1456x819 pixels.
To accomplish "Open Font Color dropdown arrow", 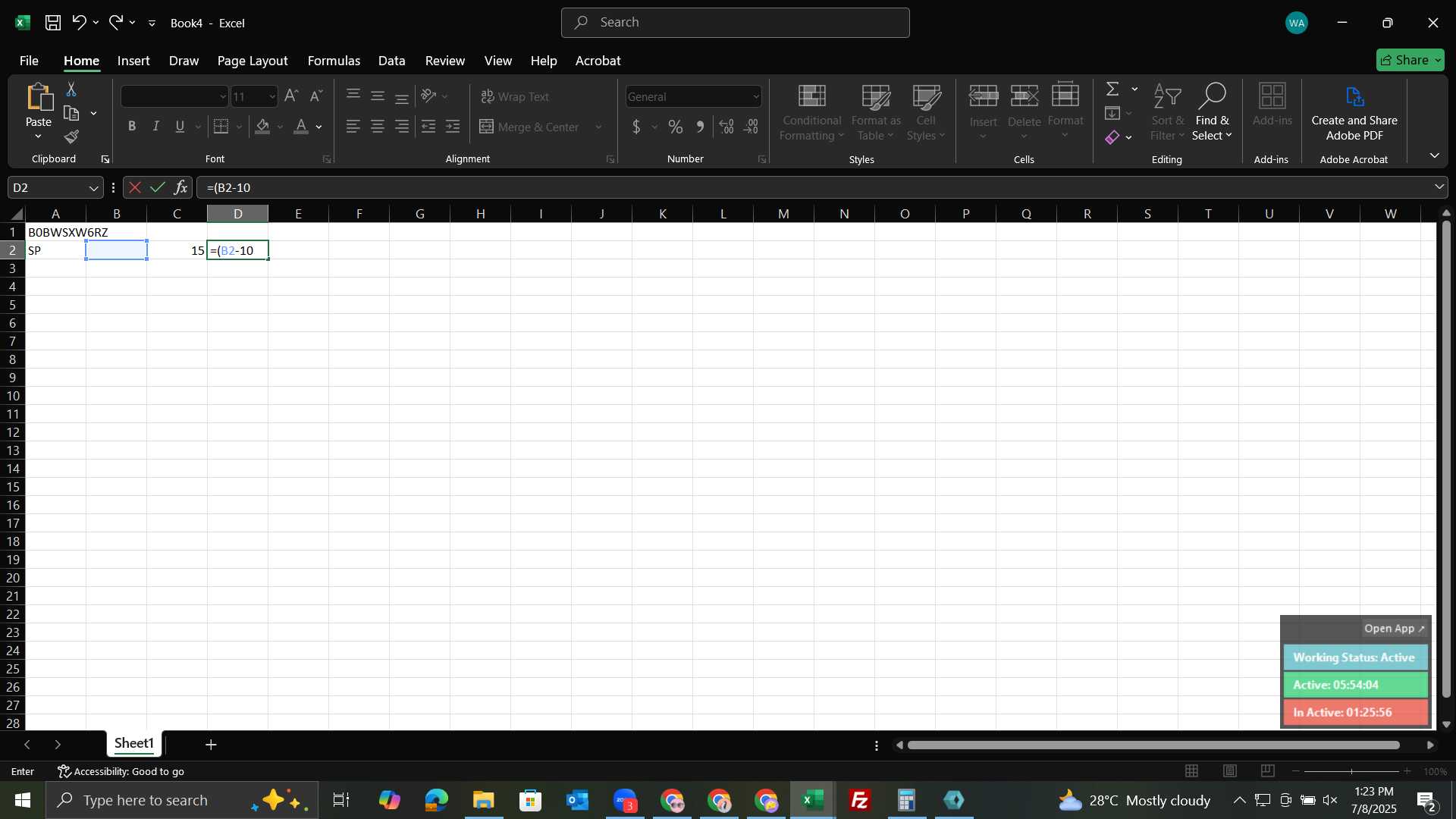I will coord(319,127).
